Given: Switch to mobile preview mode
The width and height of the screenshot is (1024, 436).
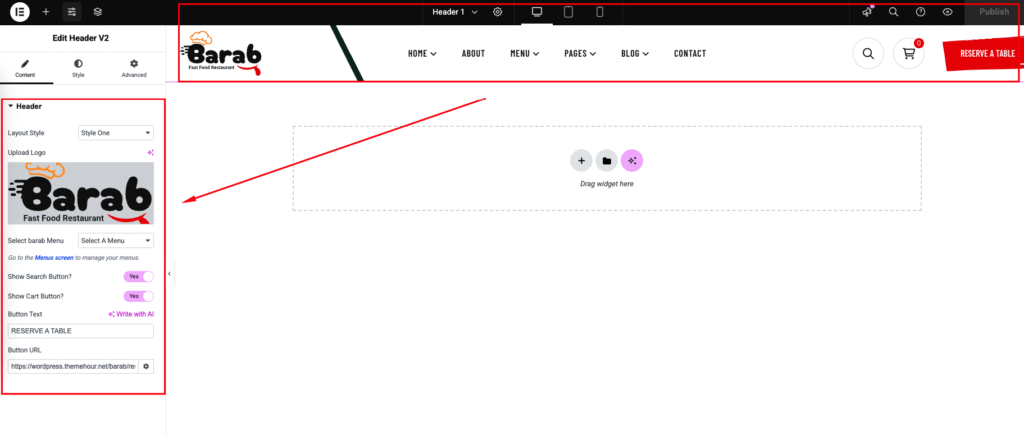Looking at the screenshot, I should point(600,12).
